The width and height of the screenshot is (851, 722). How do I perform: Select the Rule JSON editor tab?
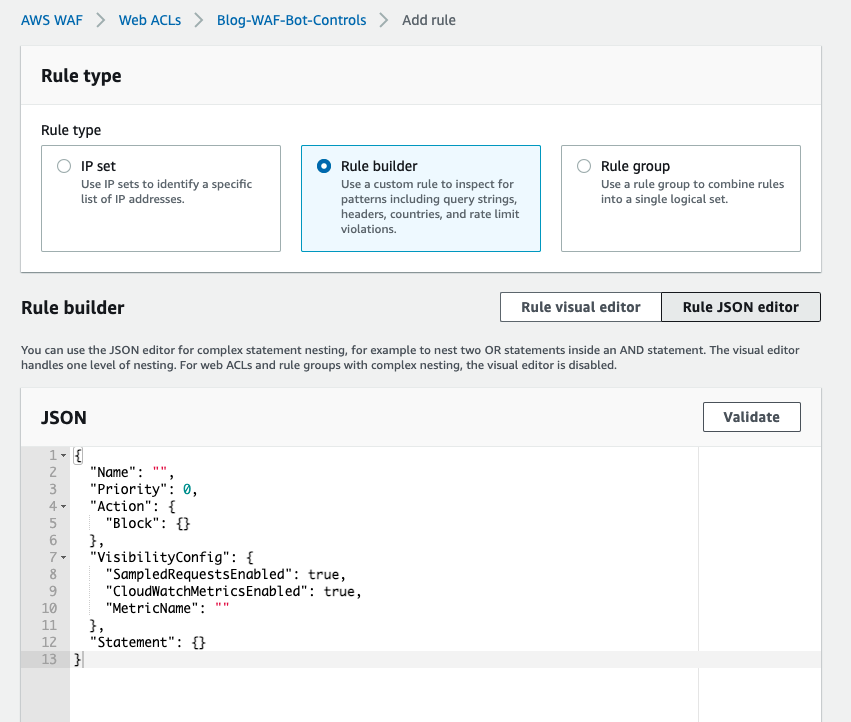[x=740, y=307]
